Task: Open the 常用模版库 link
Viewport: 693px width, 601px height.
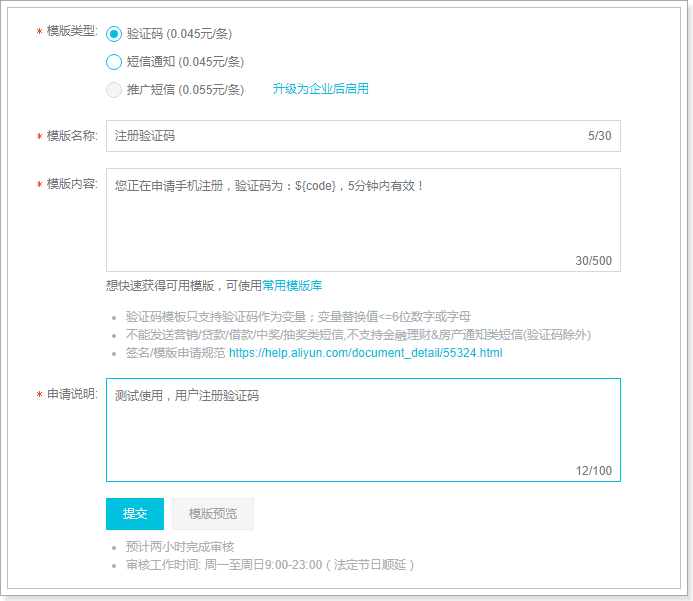Action: coord(292,285)
